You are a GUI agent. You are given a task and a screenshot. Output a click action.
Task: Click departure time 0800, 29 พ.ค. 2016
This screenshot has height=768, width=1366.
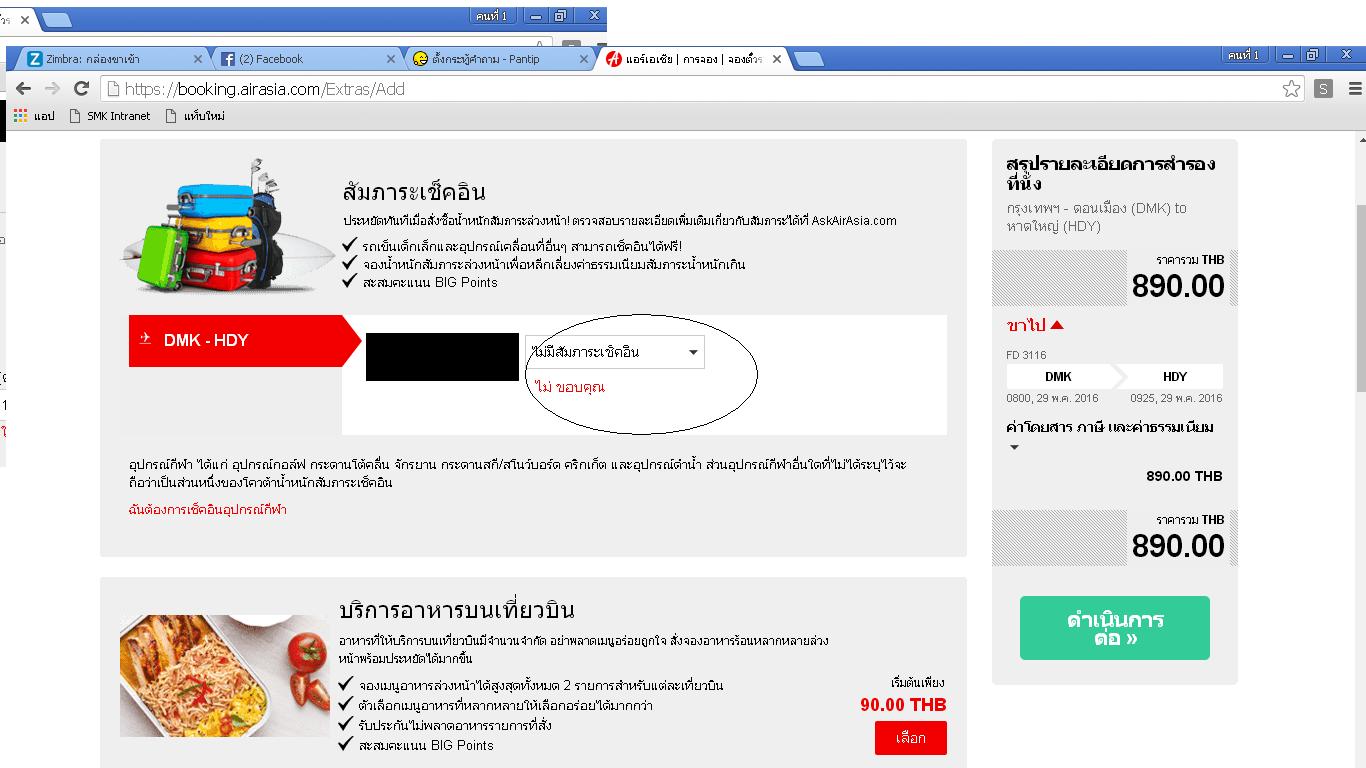(x=1052, y=398)
